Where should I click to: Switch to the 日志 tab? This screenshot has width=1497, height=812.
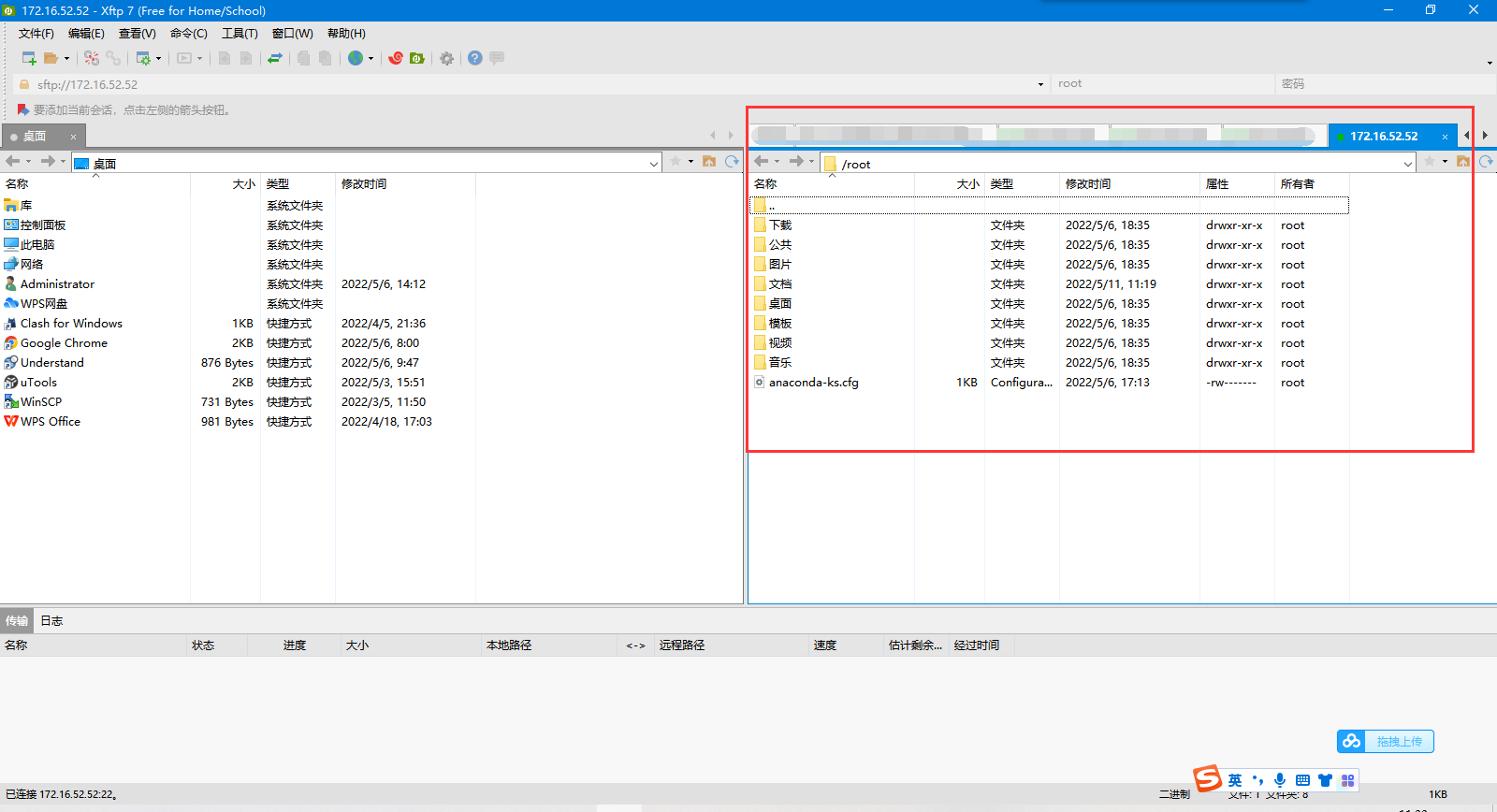pos(51,621)
